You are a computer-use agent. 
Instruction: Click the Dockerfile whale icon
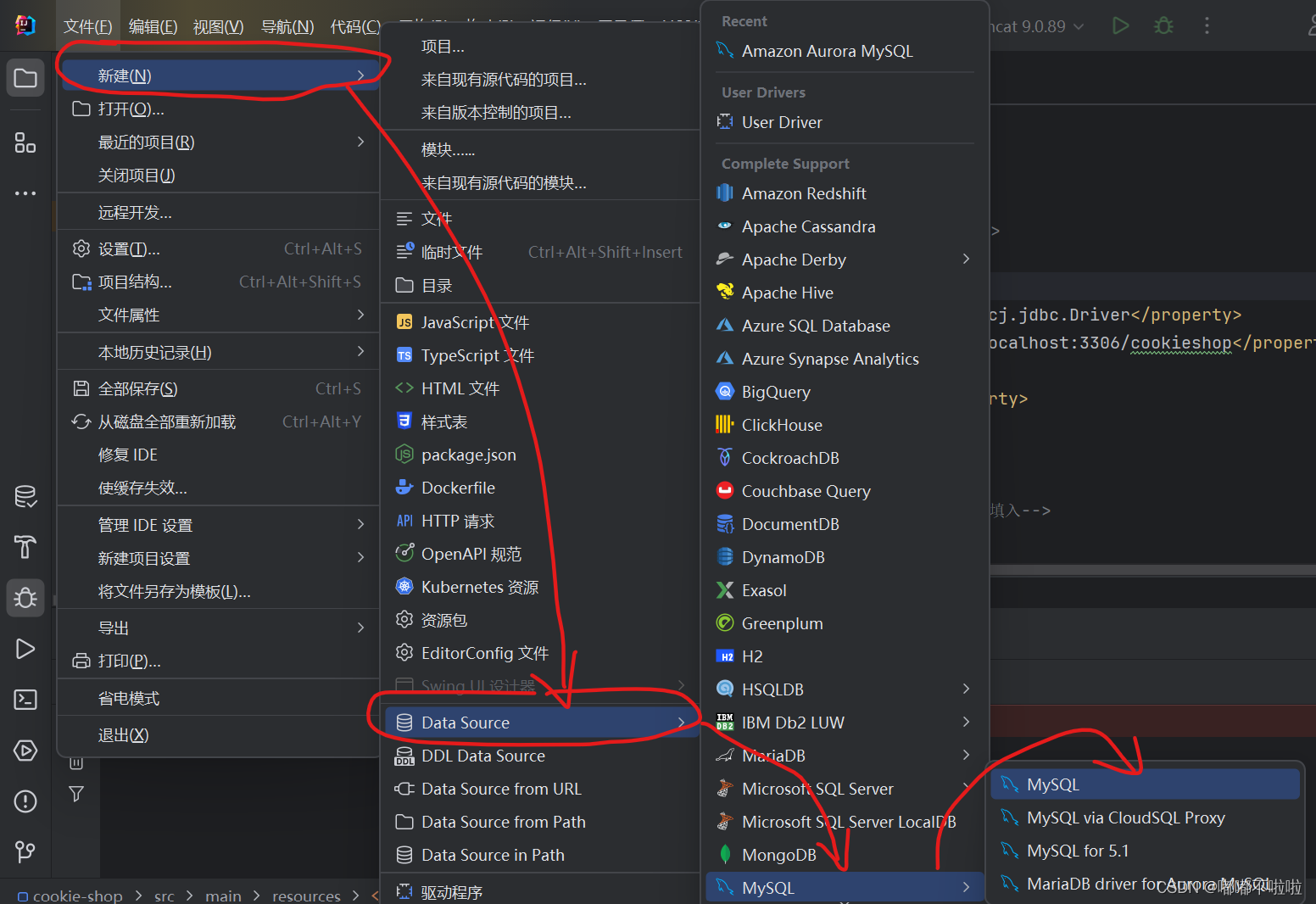(404, 488)
